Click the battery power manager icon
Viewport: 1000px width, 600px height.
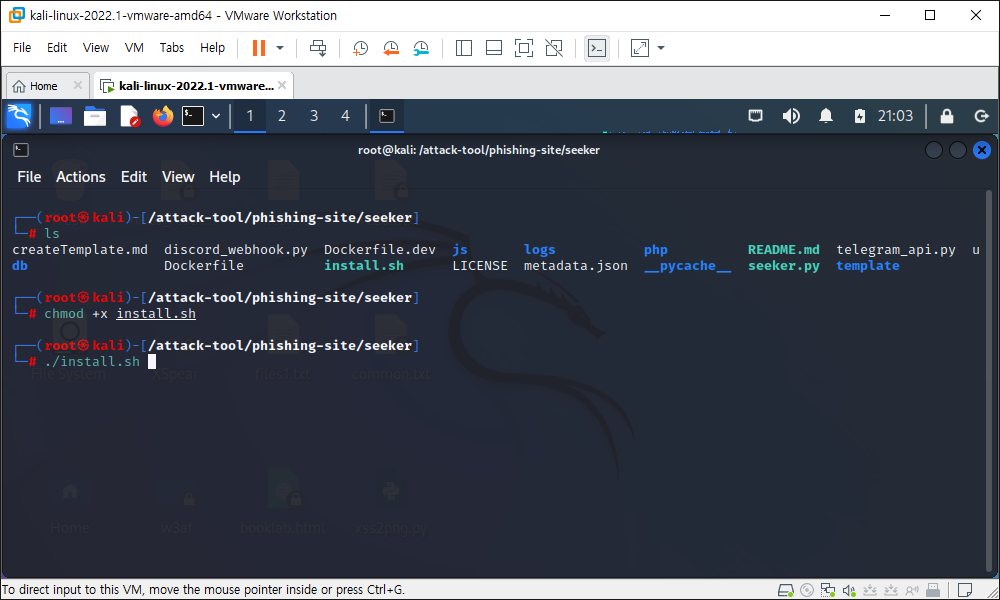[860, 116]
